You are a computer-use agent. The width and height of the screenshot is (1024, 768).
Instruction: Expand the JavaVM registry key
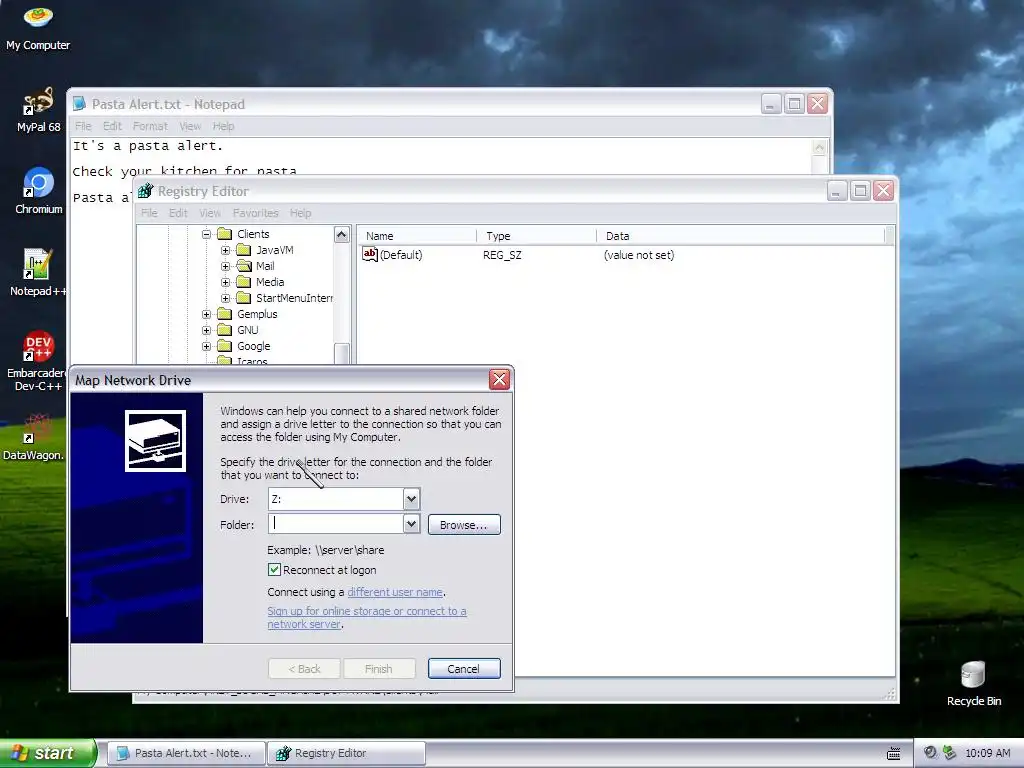pyautogui.click(x=225, y=250)
